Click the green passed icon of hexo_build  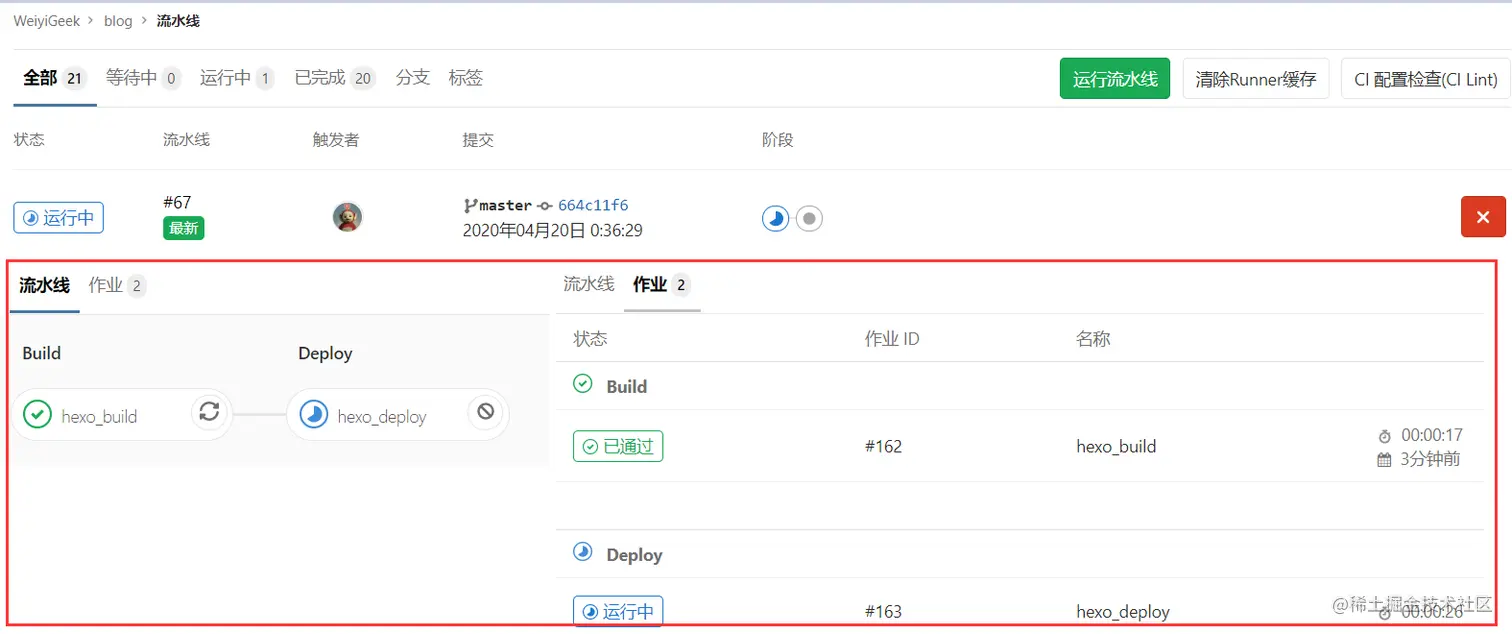(37, 414)
